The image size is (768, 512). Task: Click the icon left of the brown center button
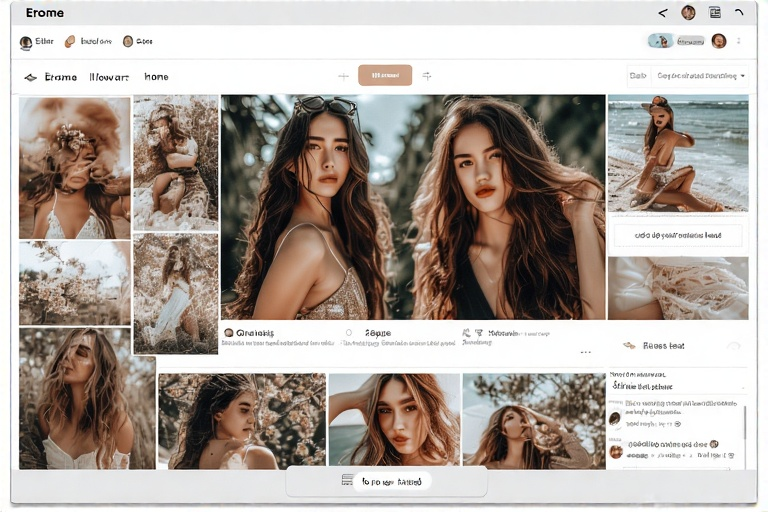point(343,76)
